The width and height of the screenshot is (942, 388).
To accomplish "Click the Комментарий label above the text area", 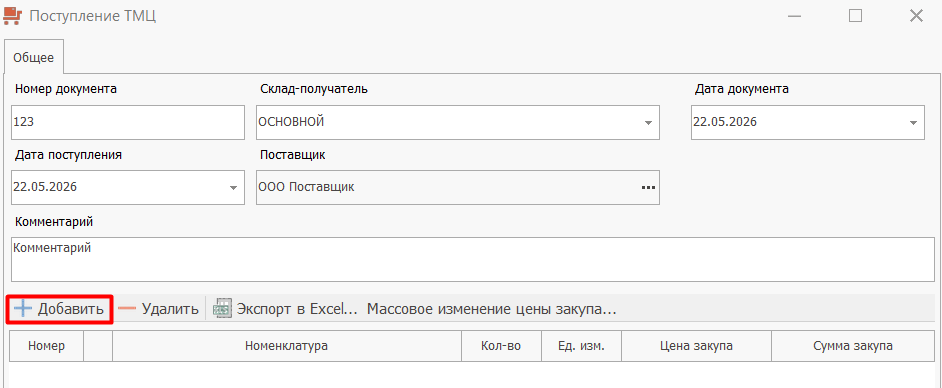I will (x=53, y=222).
